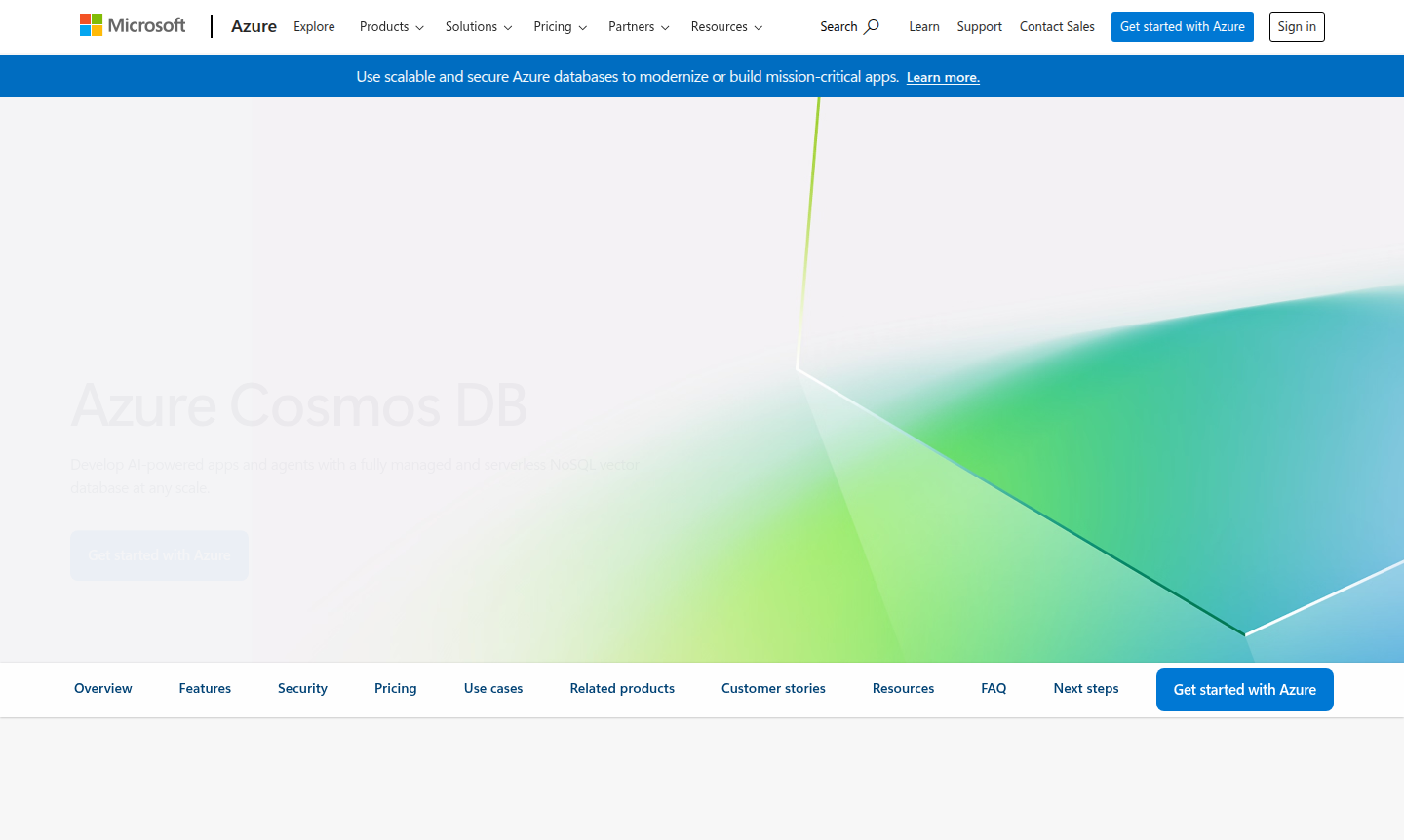Click the Microsoft logo
Viewport: 1404px width, 840px height.
click(132, 24)
